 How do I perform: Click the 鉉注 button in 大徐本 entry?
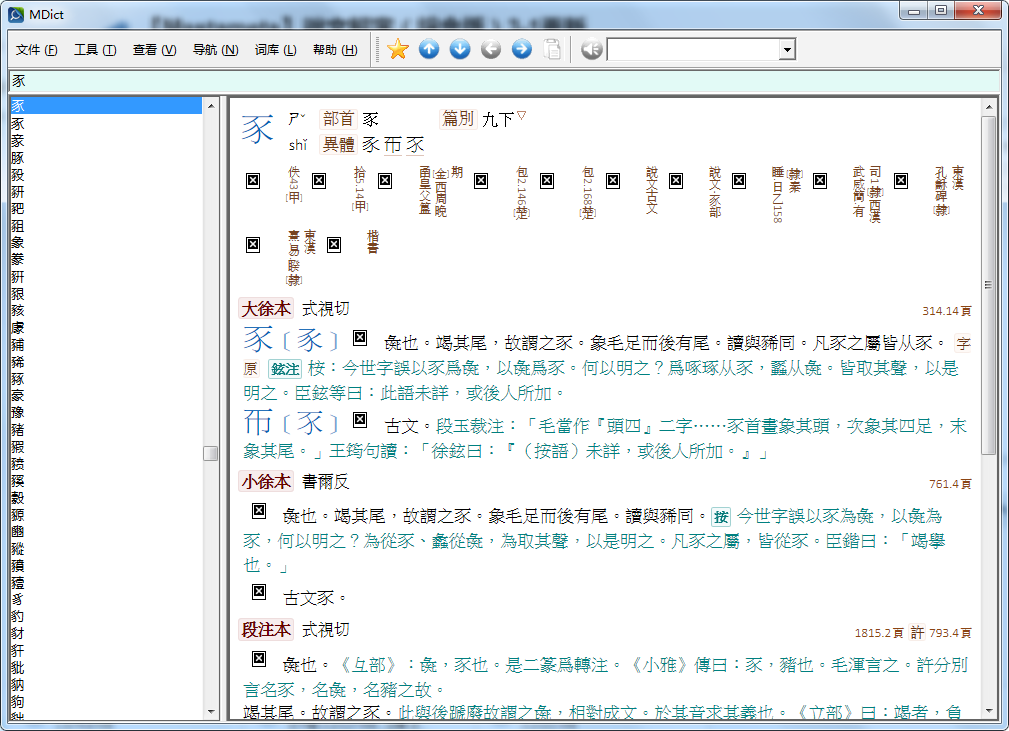(x=285, y=368)
